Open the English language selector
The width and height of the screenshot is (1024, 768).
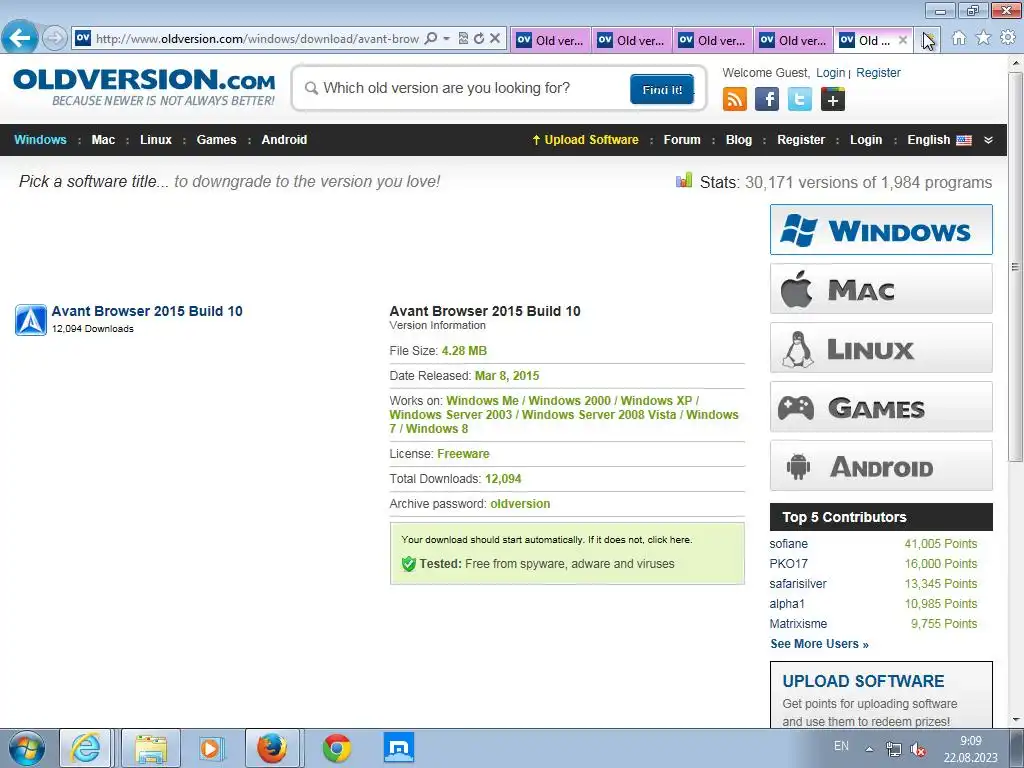[x=939, y=140]
